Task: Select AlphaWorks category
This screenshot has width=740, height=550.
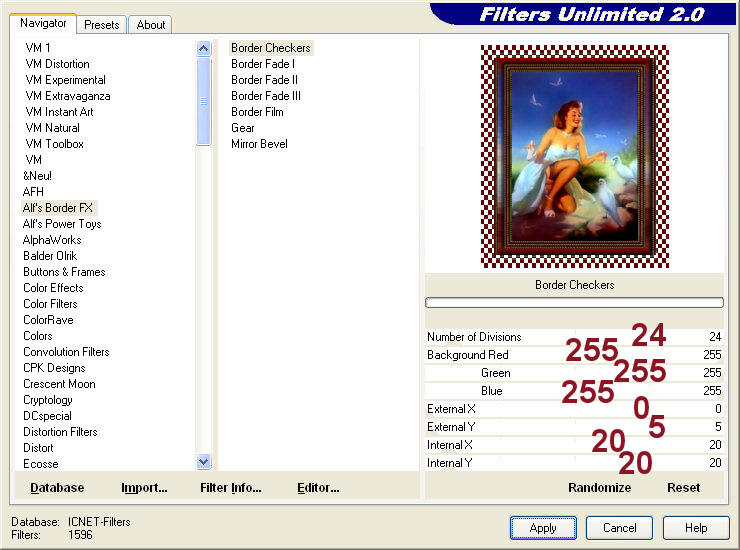Action: (52, 240)
